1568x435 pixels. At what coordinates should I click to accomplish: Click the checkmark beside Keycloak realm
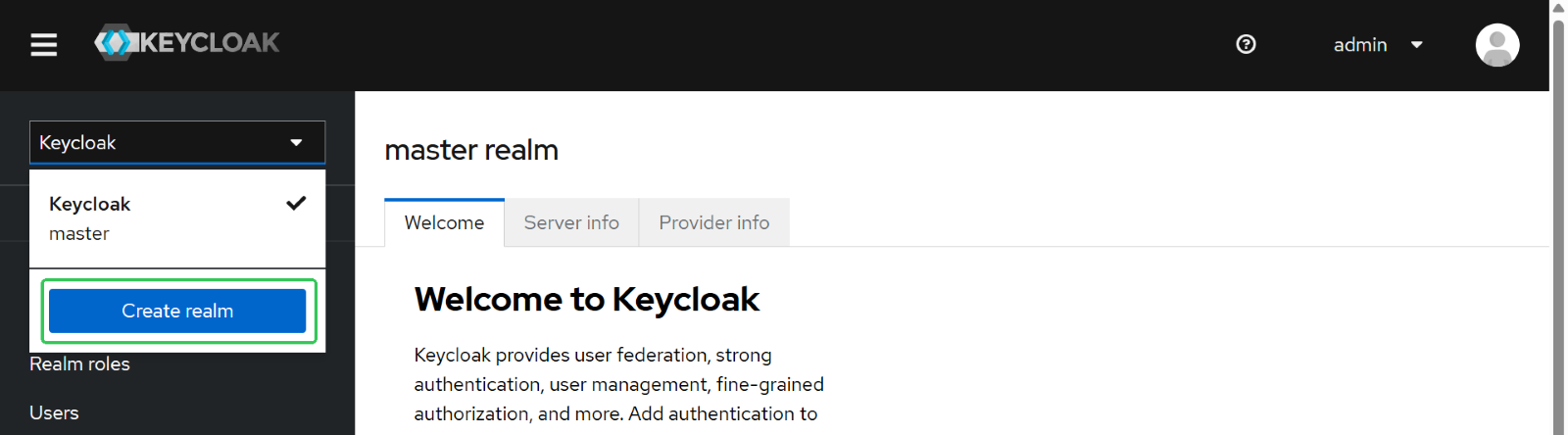pos(296,203)
